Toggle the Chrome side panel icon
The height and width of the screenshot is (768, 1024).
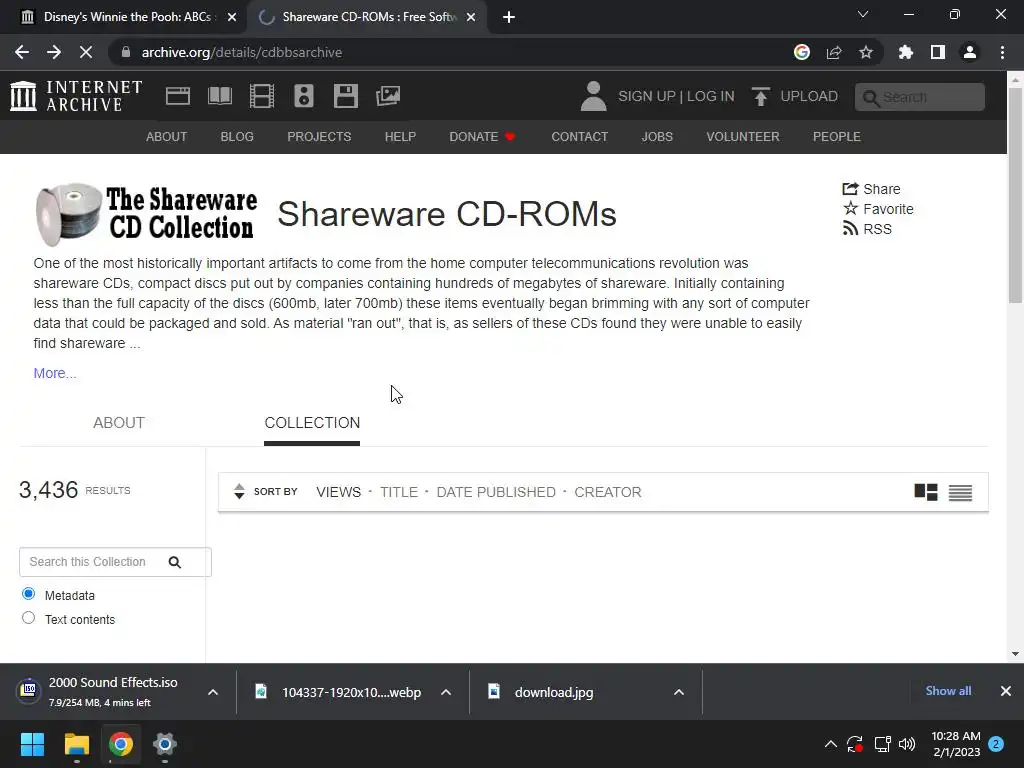[x=938, y=52]
